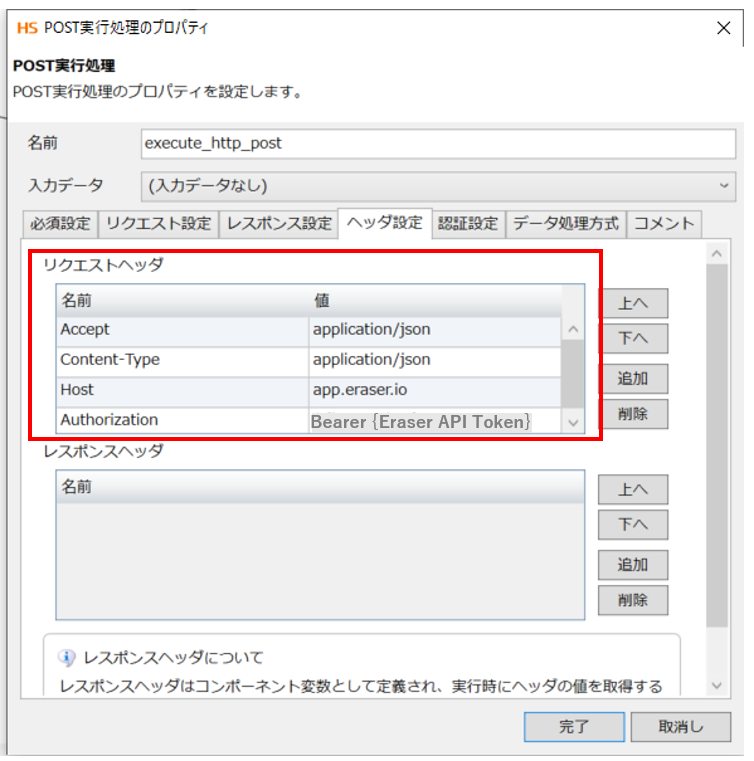
Task: Click 削除 button for response headers
Action: coord(633,600)
